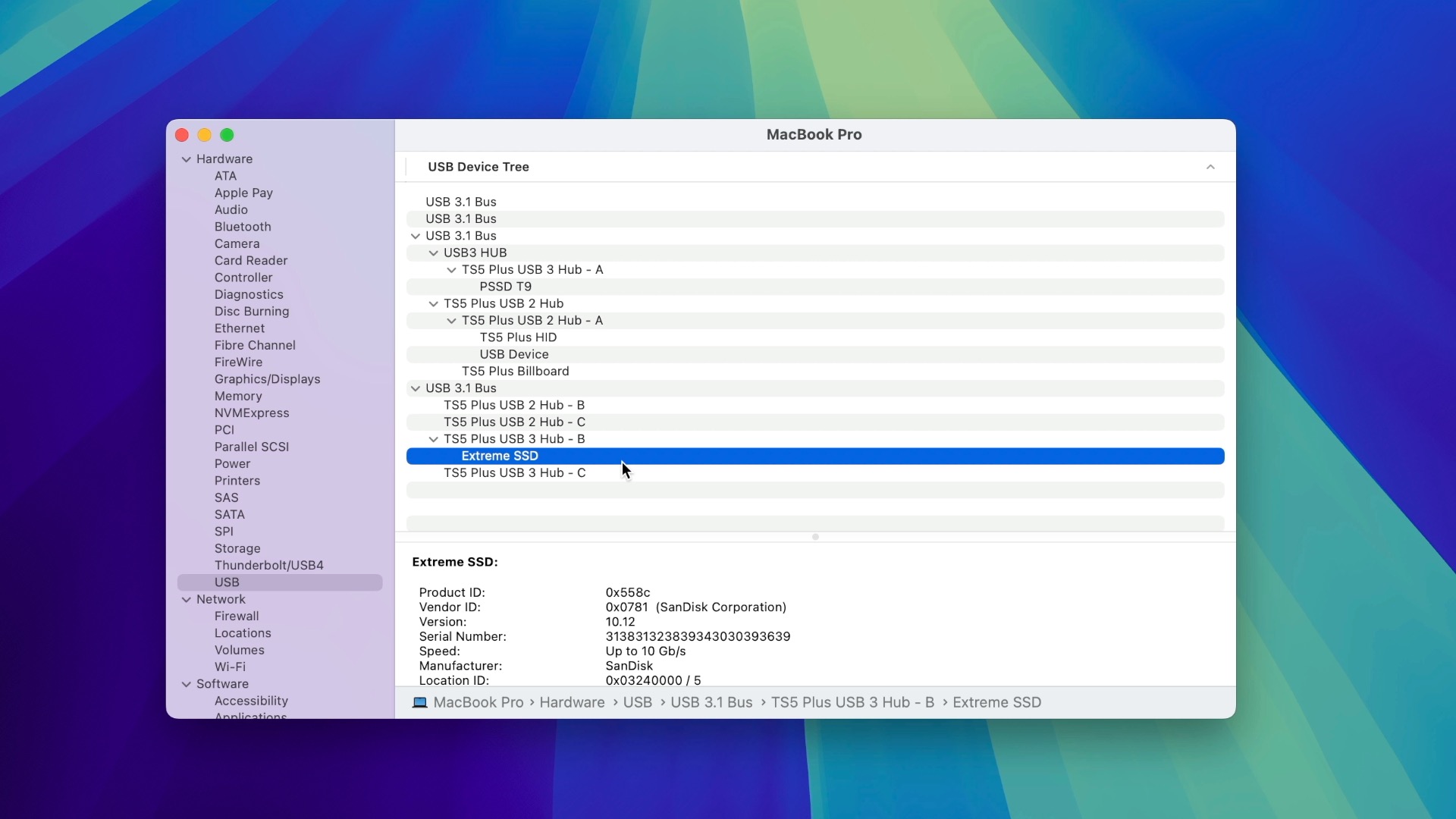Collapse TS5 Plus USB 3 Hub - B node
1456x819 pixels.
tap(434, 439)
